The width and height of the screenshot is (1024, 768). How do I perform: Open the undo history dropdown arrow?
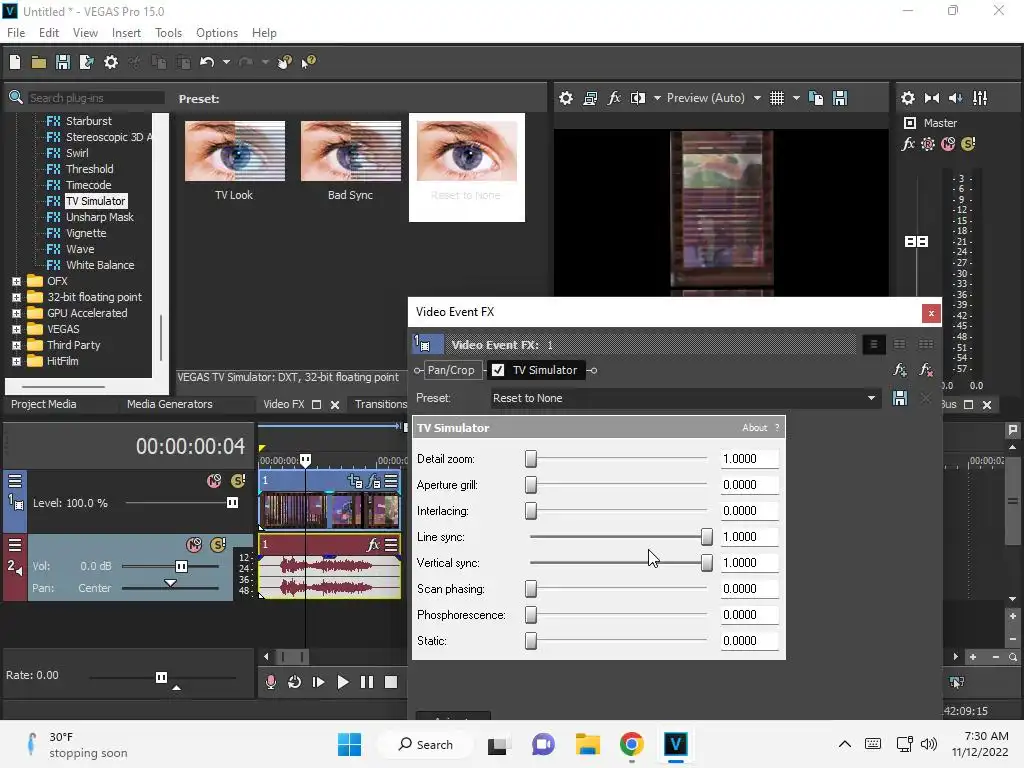tap(226, 62)
